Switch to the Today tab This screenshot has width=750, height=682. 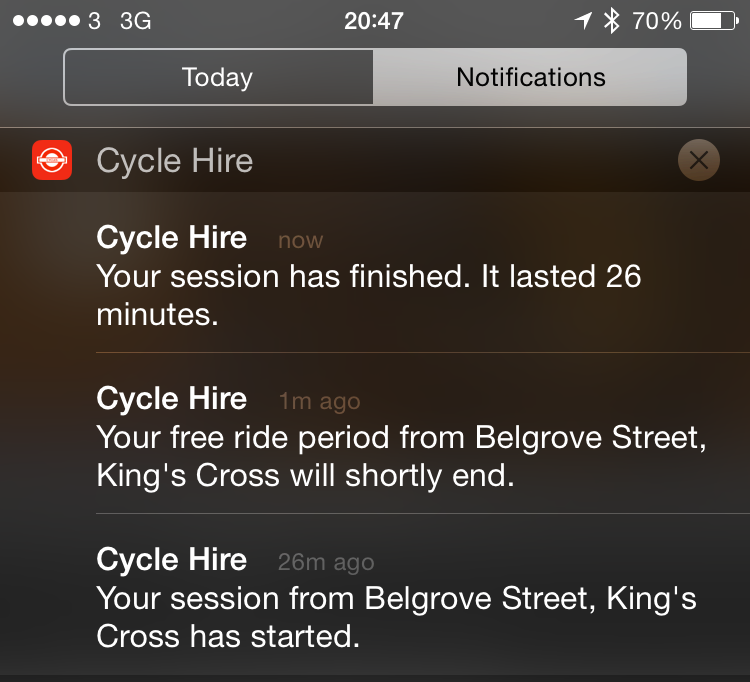[x=218, y=77]
